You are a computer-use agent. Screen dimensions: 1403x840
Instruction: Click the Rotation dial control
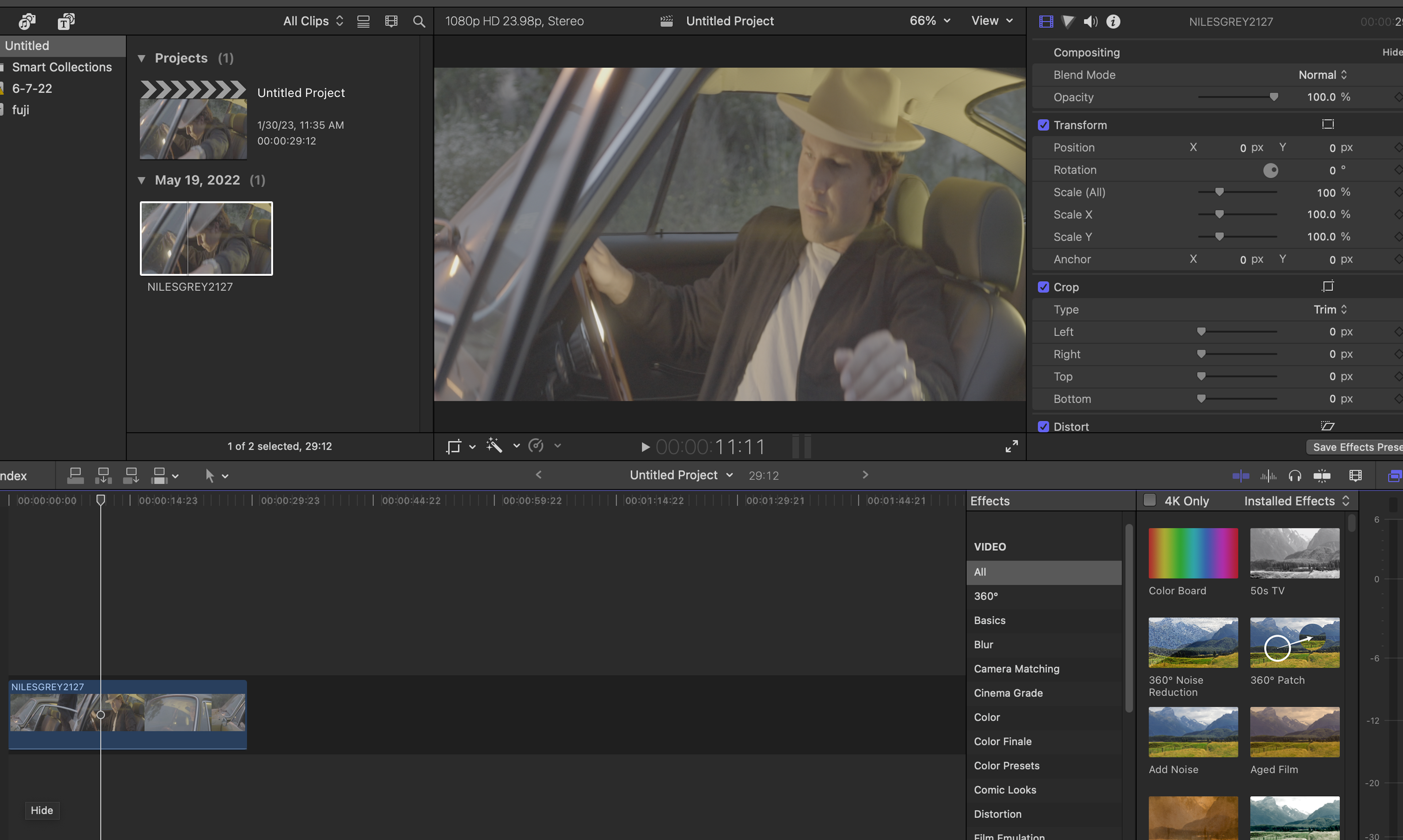(1270, 171)
